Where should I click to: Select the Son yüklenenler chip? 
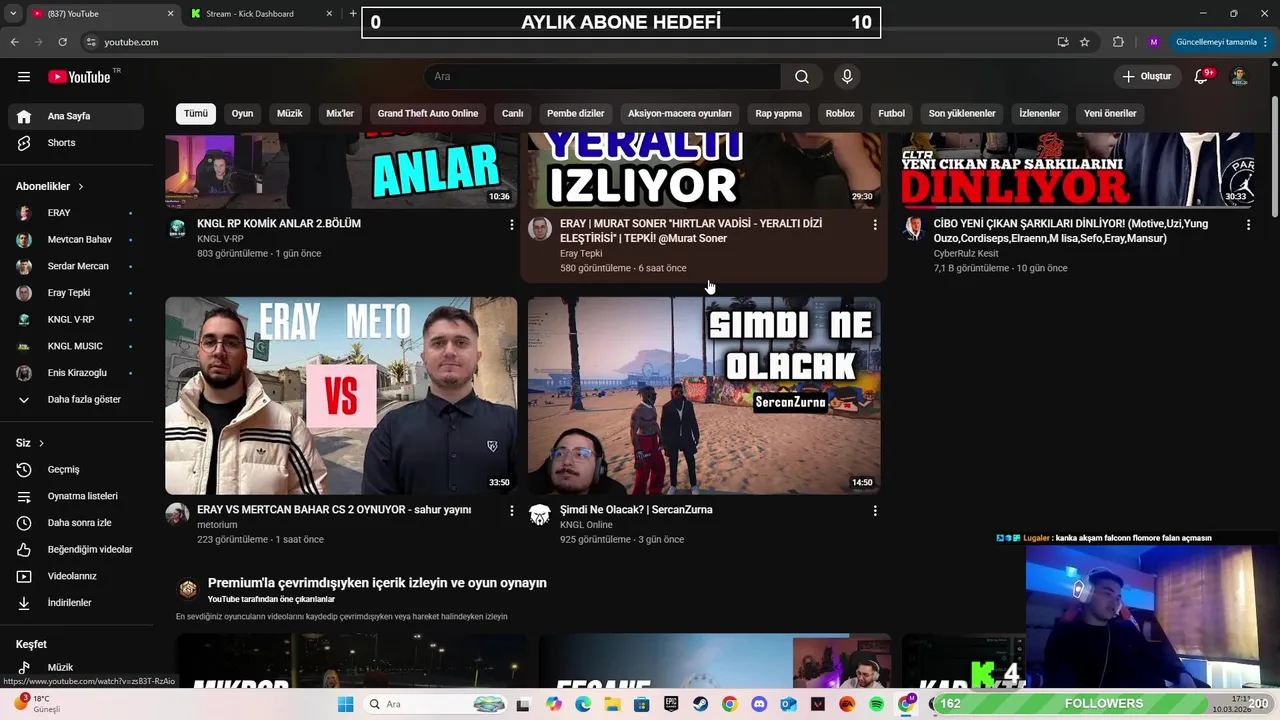click(962, 113)
